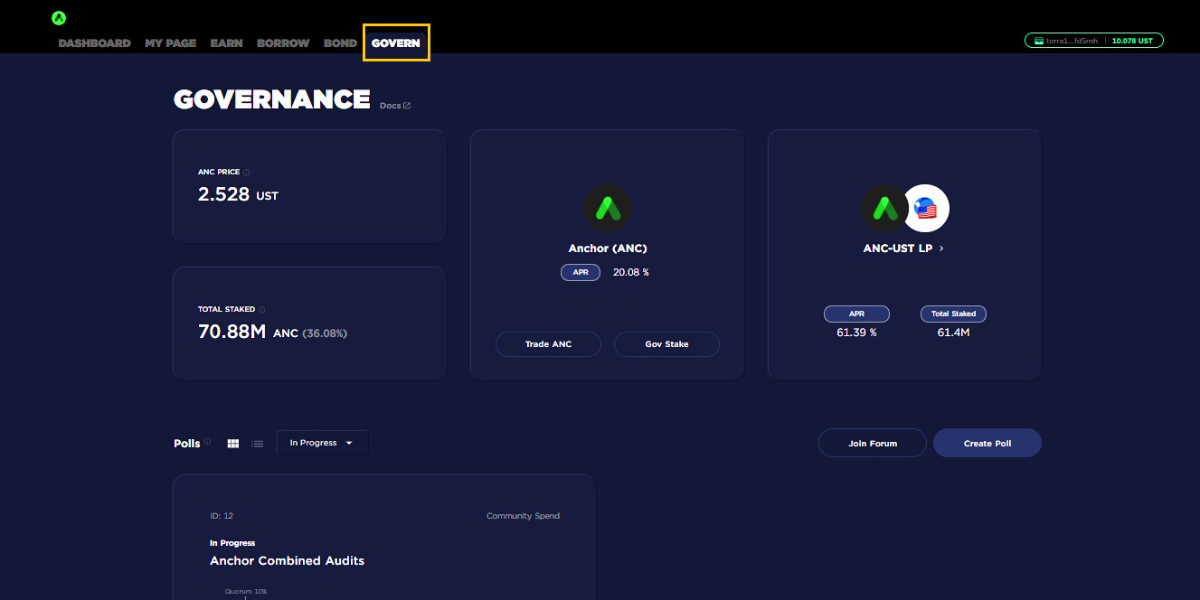Click the info icon next to Polls
This screenshot has height=600, width=1200.
point(208,443)
